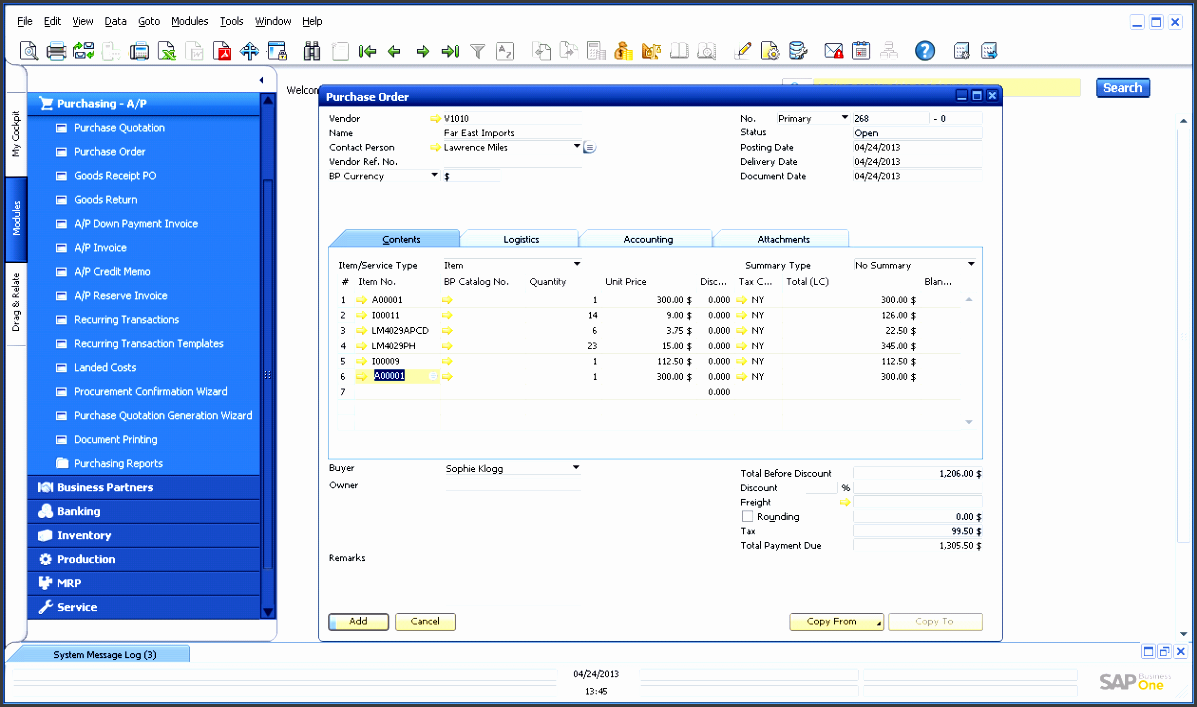Click the Add button
This screenshot has width=1197, height=707.
(359, 621)
